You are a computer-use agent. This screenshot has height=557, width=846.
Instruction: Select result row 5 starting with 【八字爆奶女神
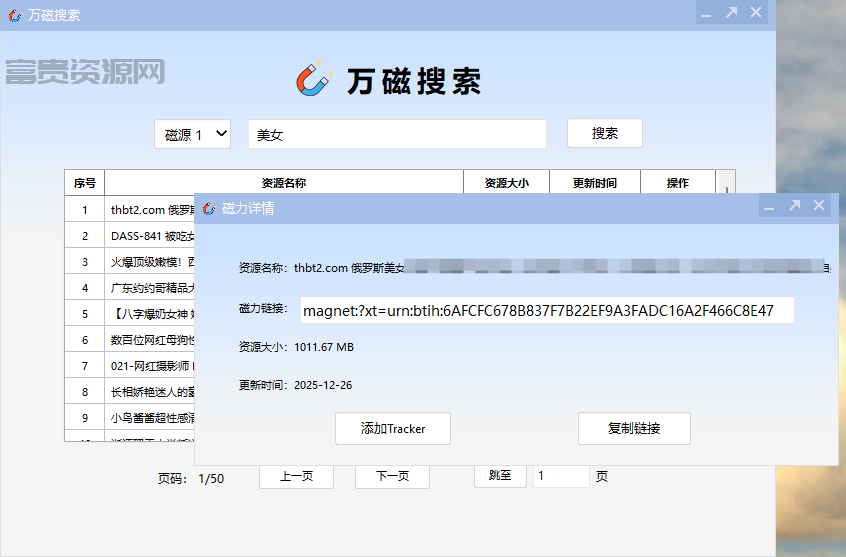pyautogui.click(x=129, y=314)
